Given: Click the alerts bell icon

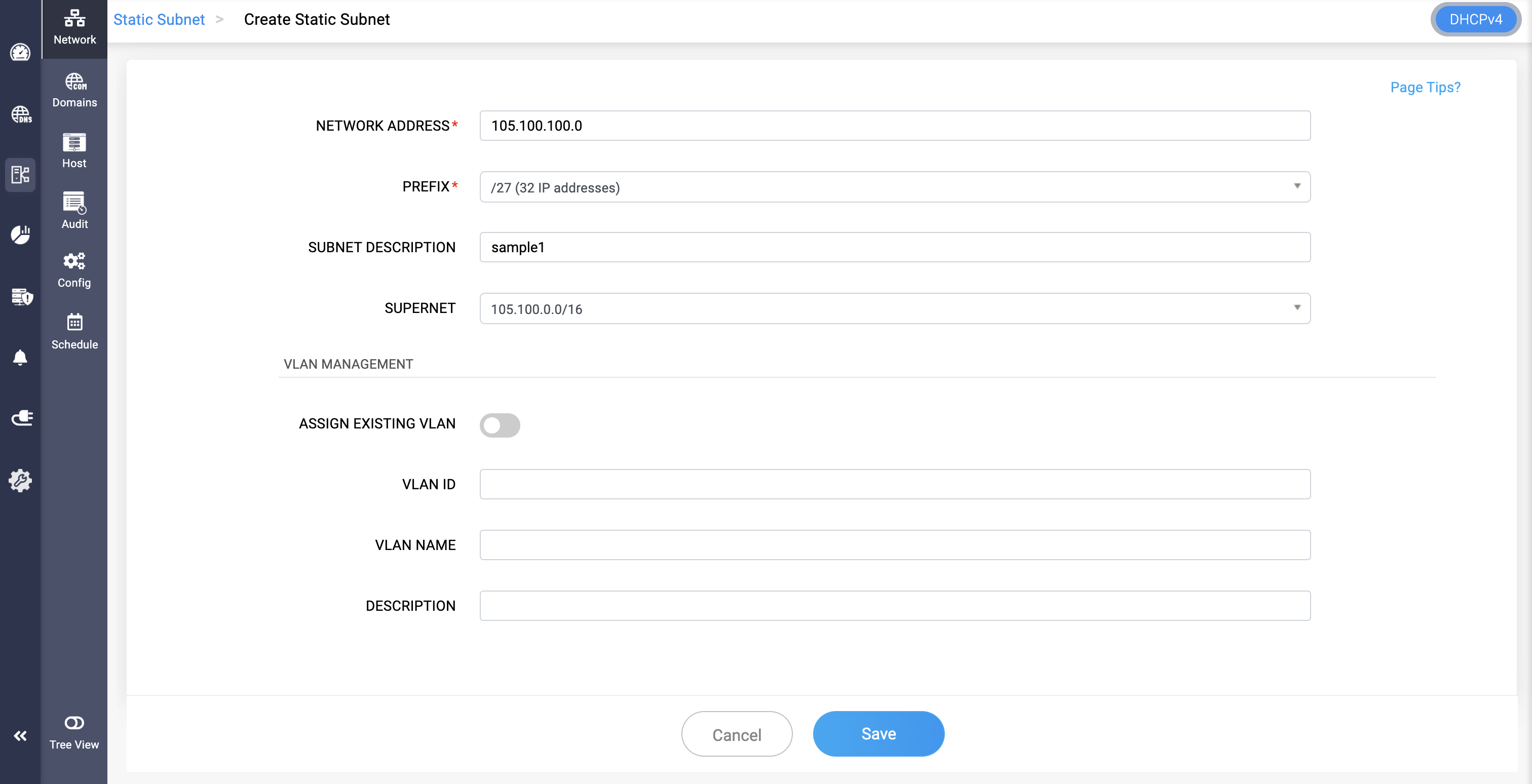Looking at the screenshot, I should point(20,357).
